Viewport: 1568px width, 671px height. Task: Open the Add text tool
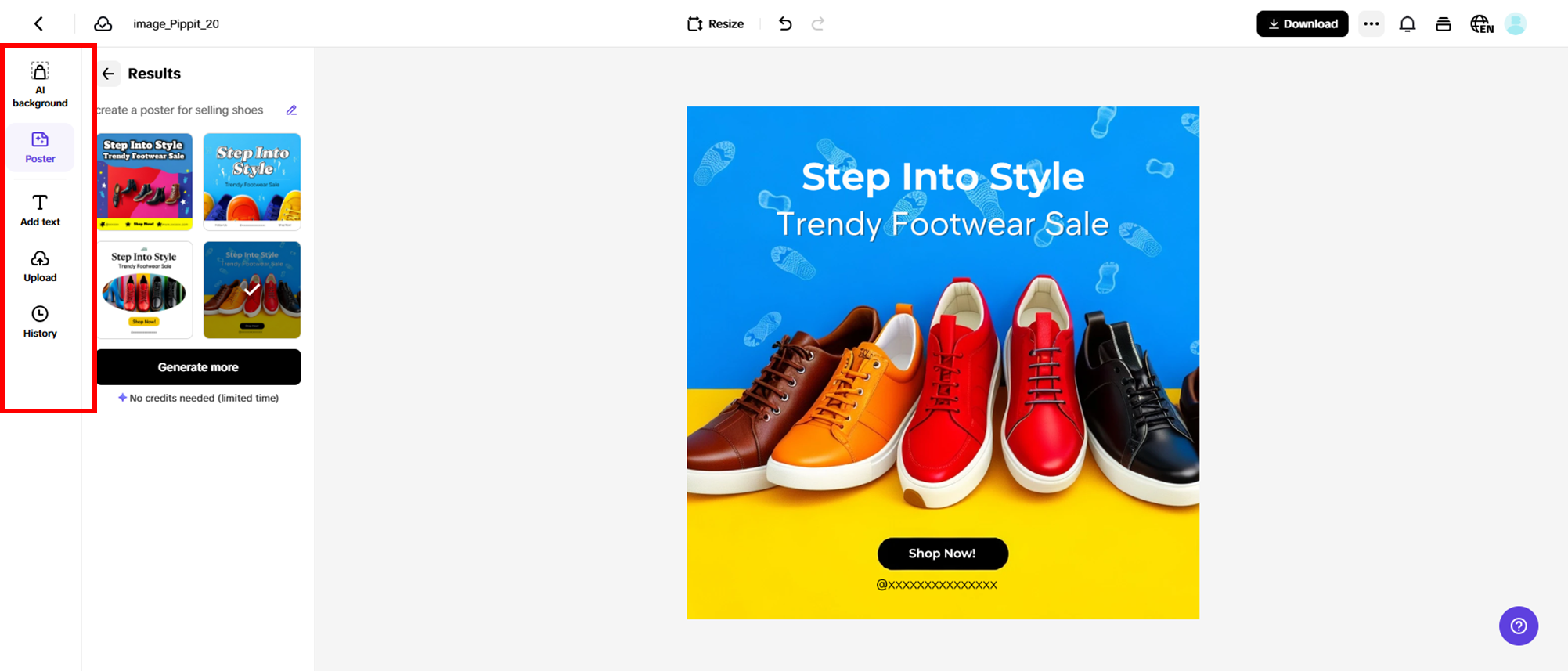click(x=40, y=210)
